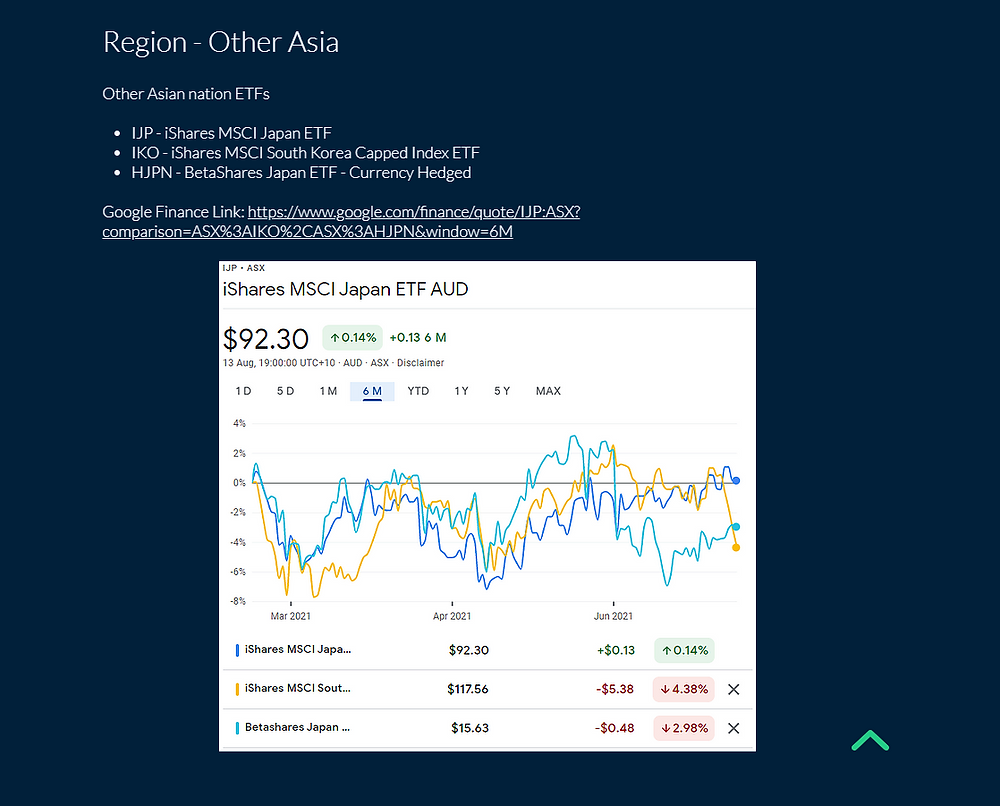Select the 1 D chart range tab
1000x806 pixels.
243,391
